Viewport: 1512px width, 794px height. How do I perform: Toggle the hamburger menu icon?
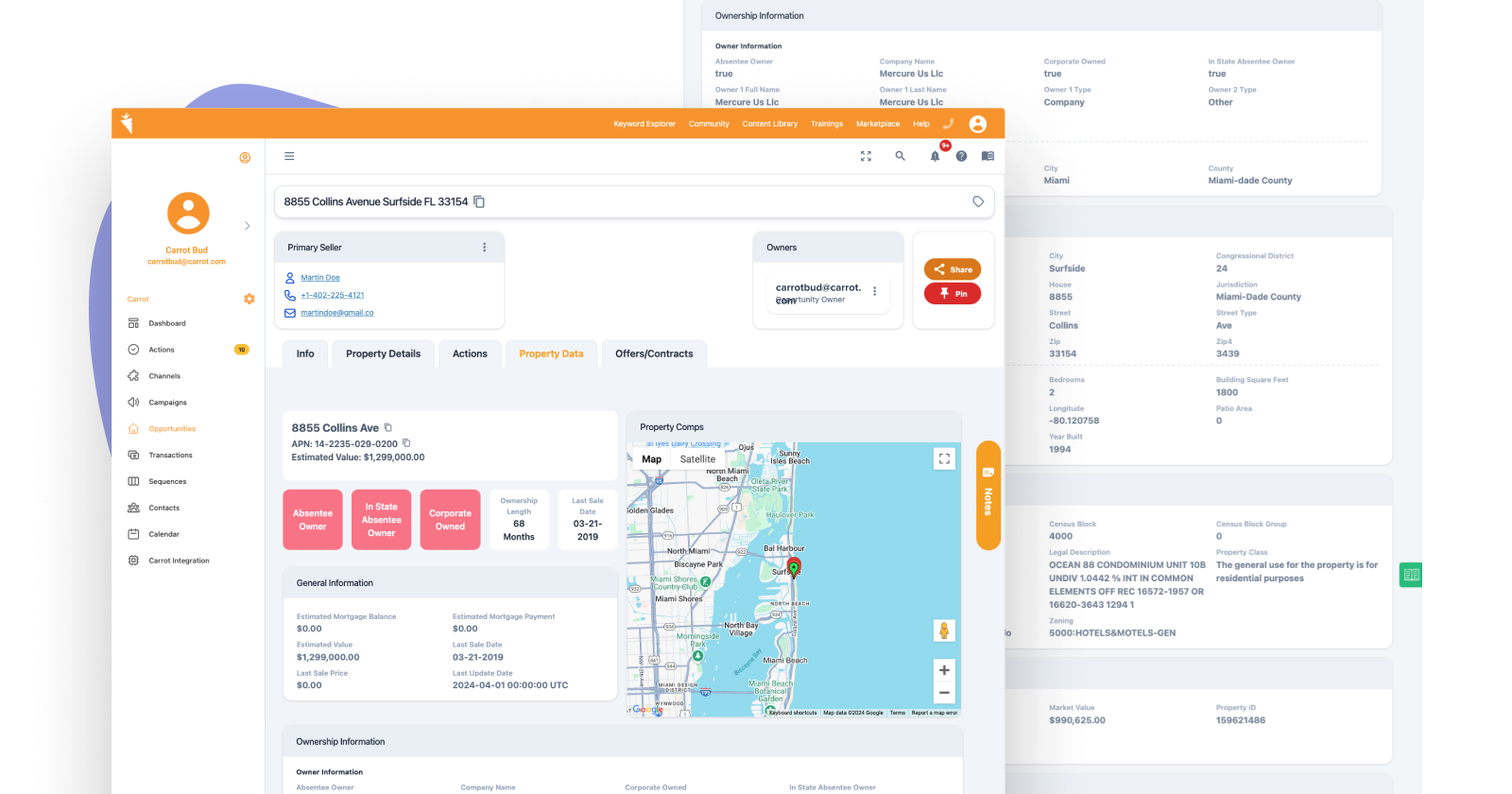pos(289,156)
